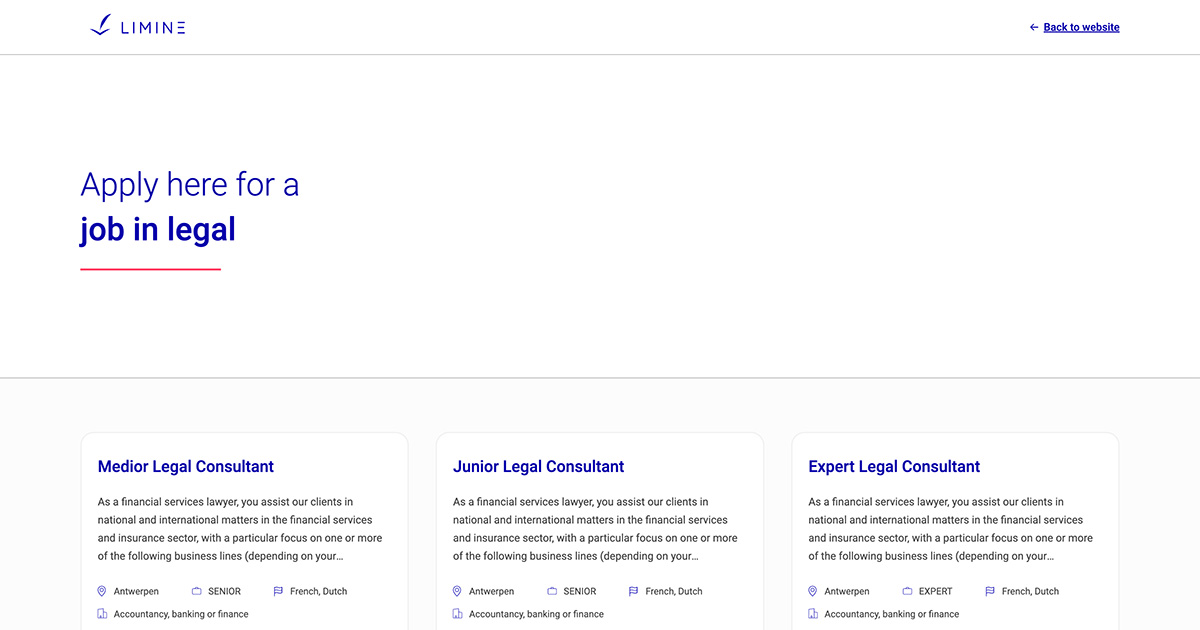
Task: Click the back arrow icon beside Back to website
Action: coord(1034,27)
